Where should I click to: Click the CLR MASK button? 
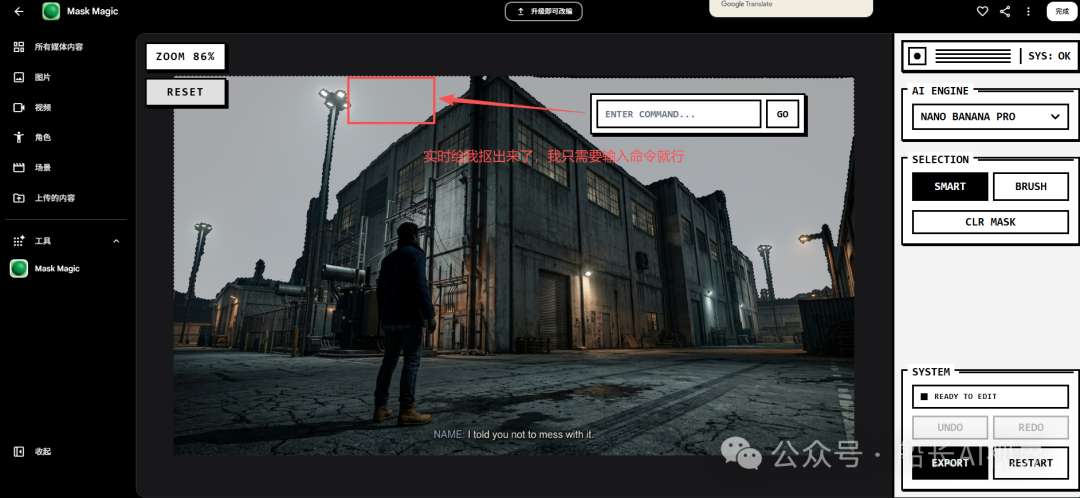click(990, 222)
